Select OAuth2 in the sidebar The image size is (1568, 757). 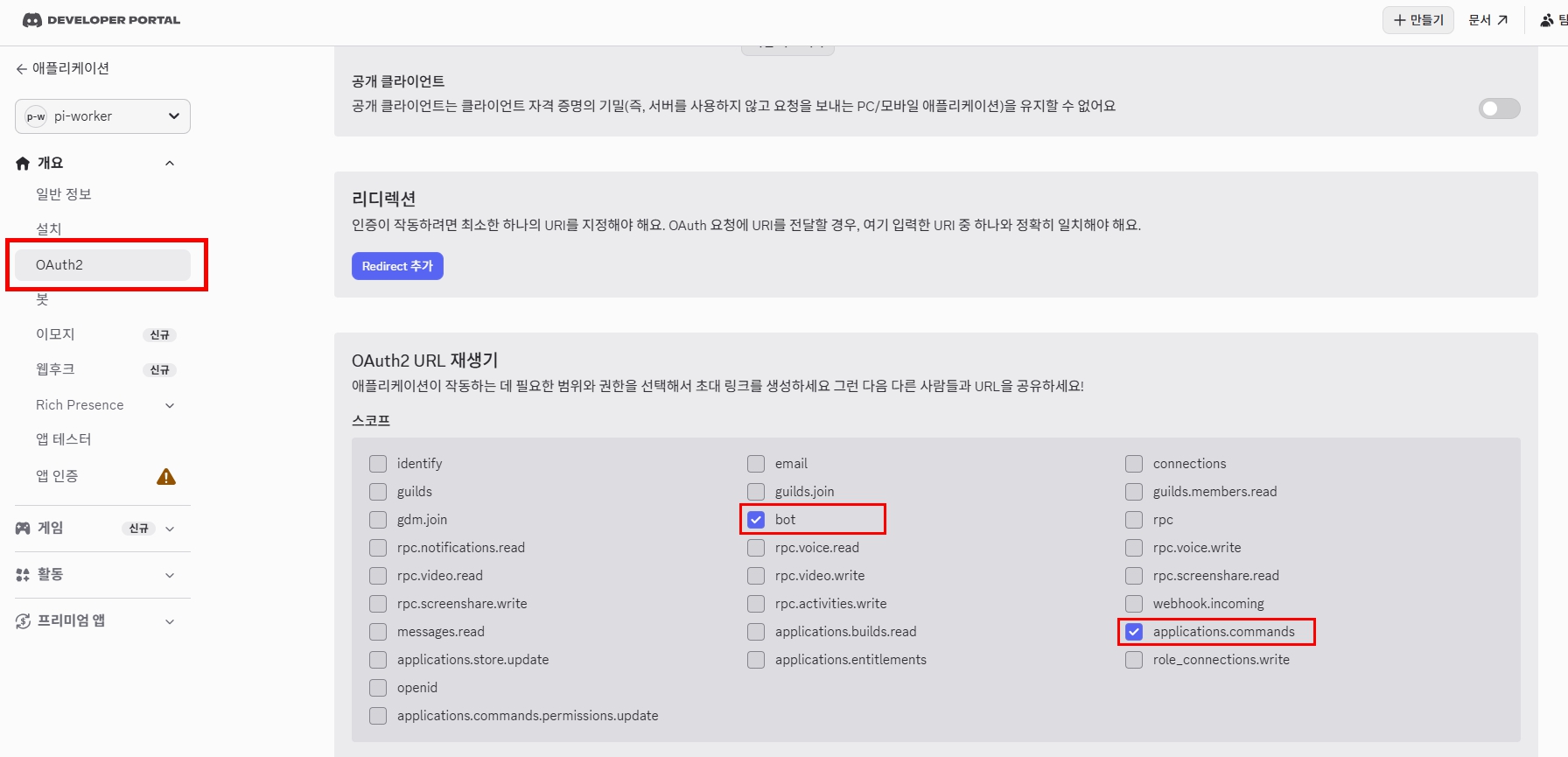(x=102, y=265)
